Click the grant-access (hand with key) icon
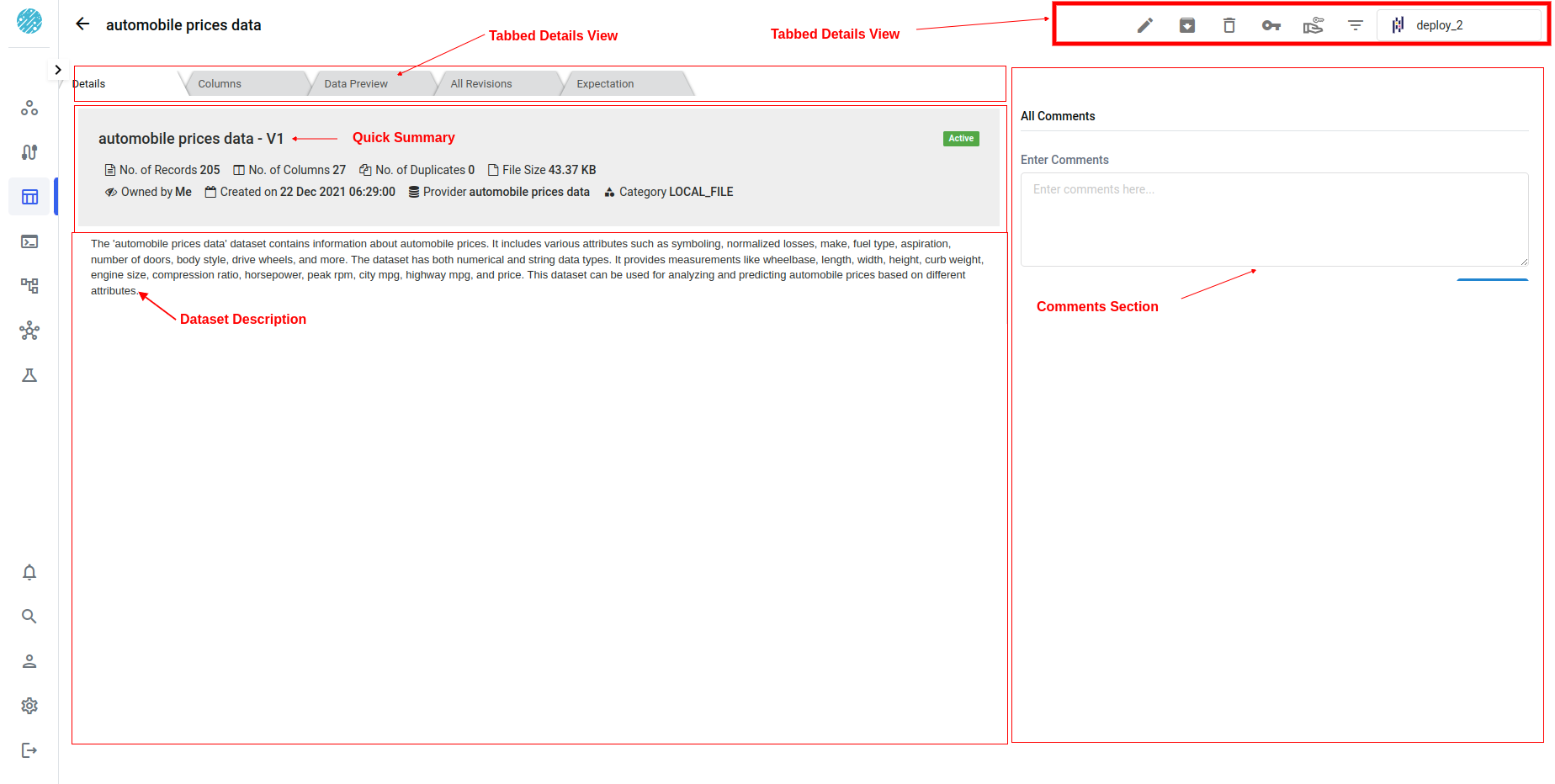This screenshot has height=784, width=1555. click(1314, 25)
